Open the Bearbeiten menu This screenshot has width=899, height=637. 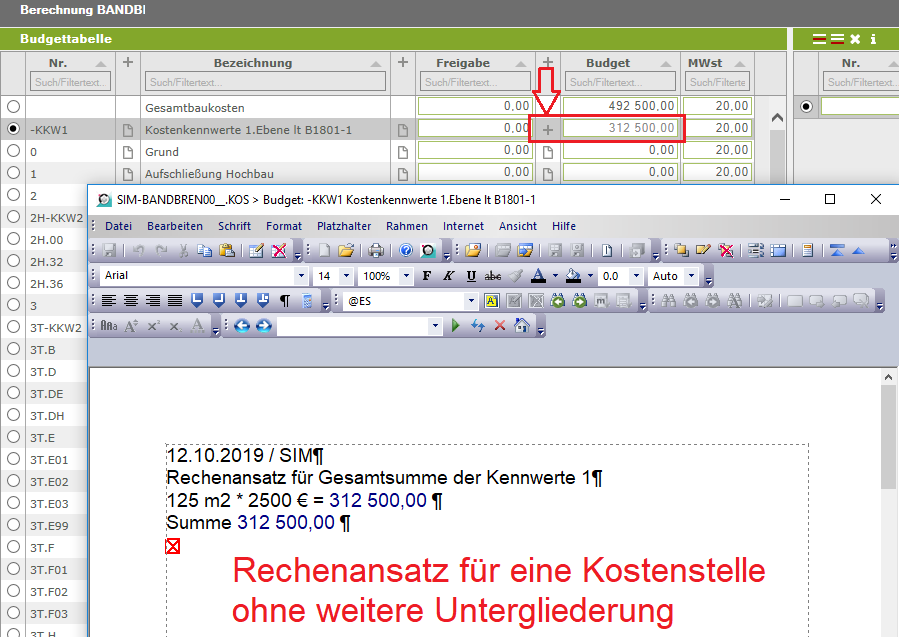point(175,226)
